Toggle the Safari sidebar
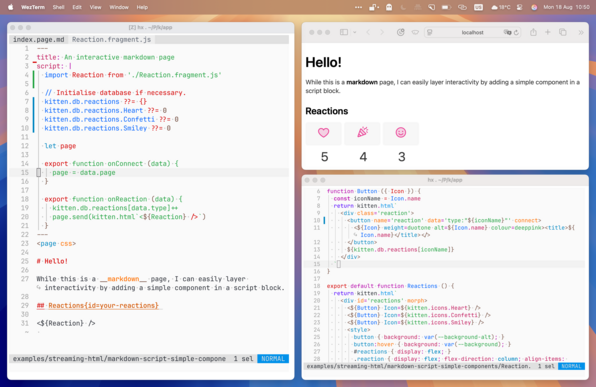 [344, 32]
